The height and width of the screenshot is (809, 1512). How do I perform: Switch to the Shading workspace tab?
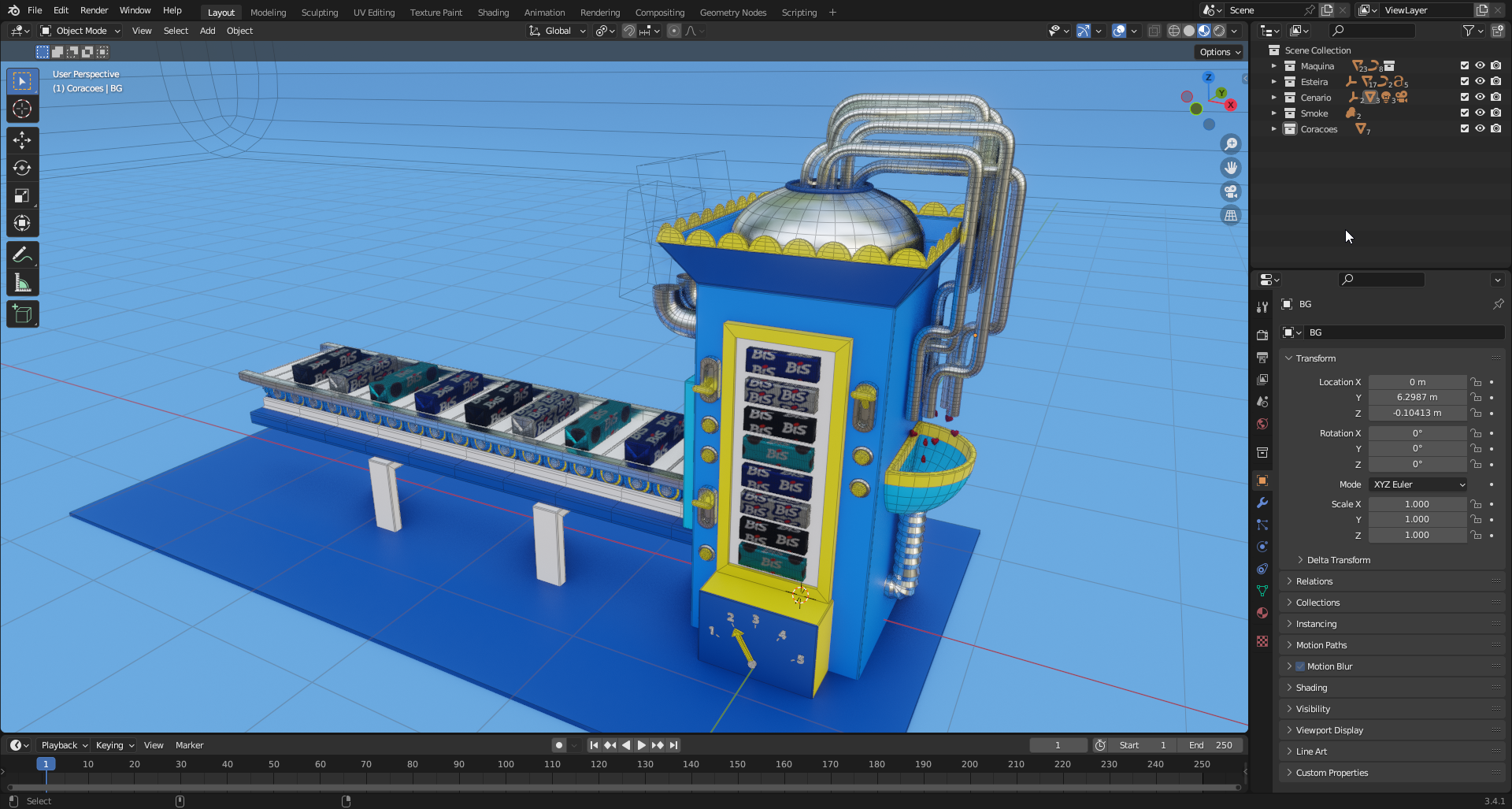493,13
